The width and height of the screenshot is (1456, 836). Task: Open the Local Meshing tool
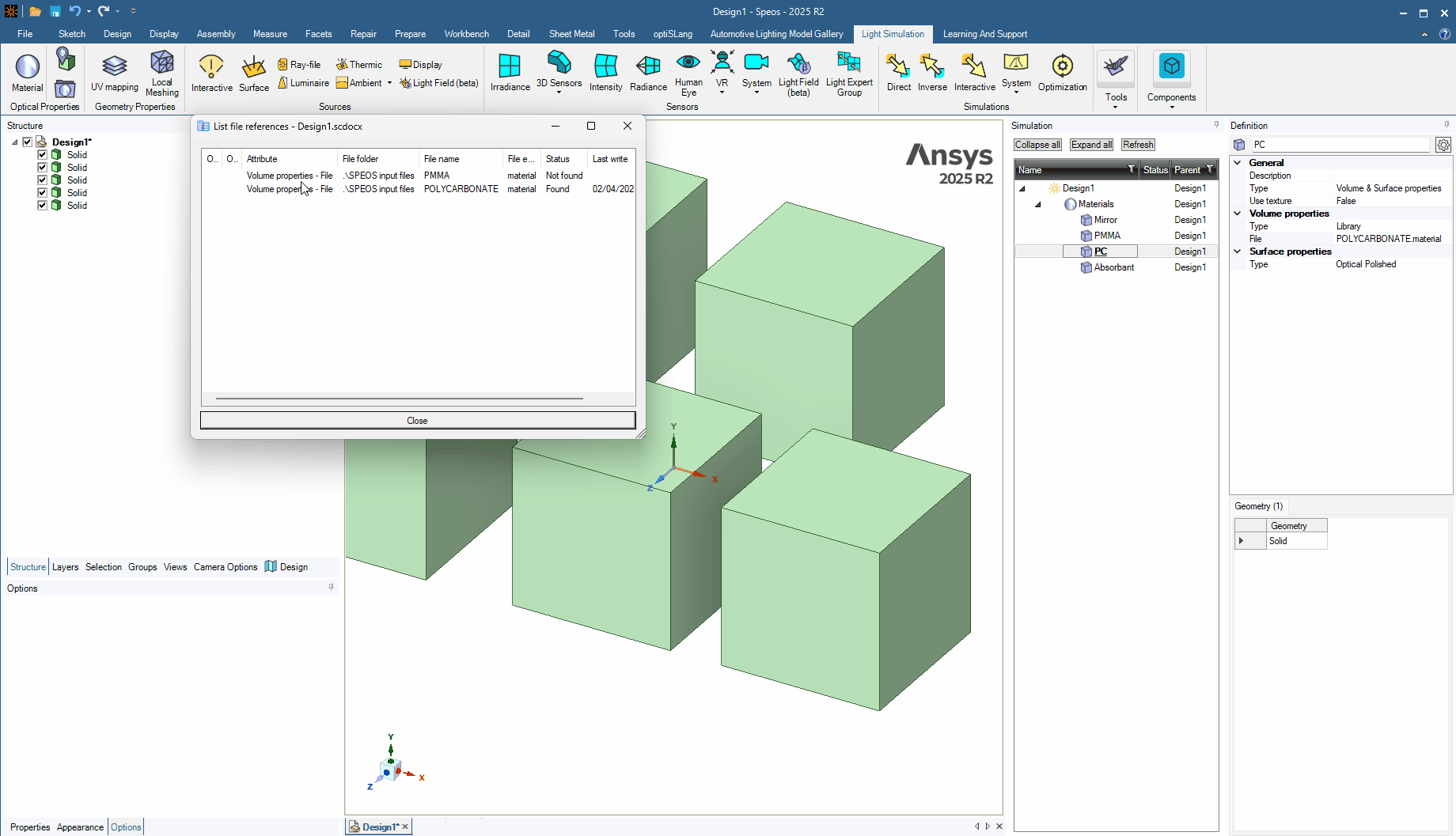(x=162, y=73)
